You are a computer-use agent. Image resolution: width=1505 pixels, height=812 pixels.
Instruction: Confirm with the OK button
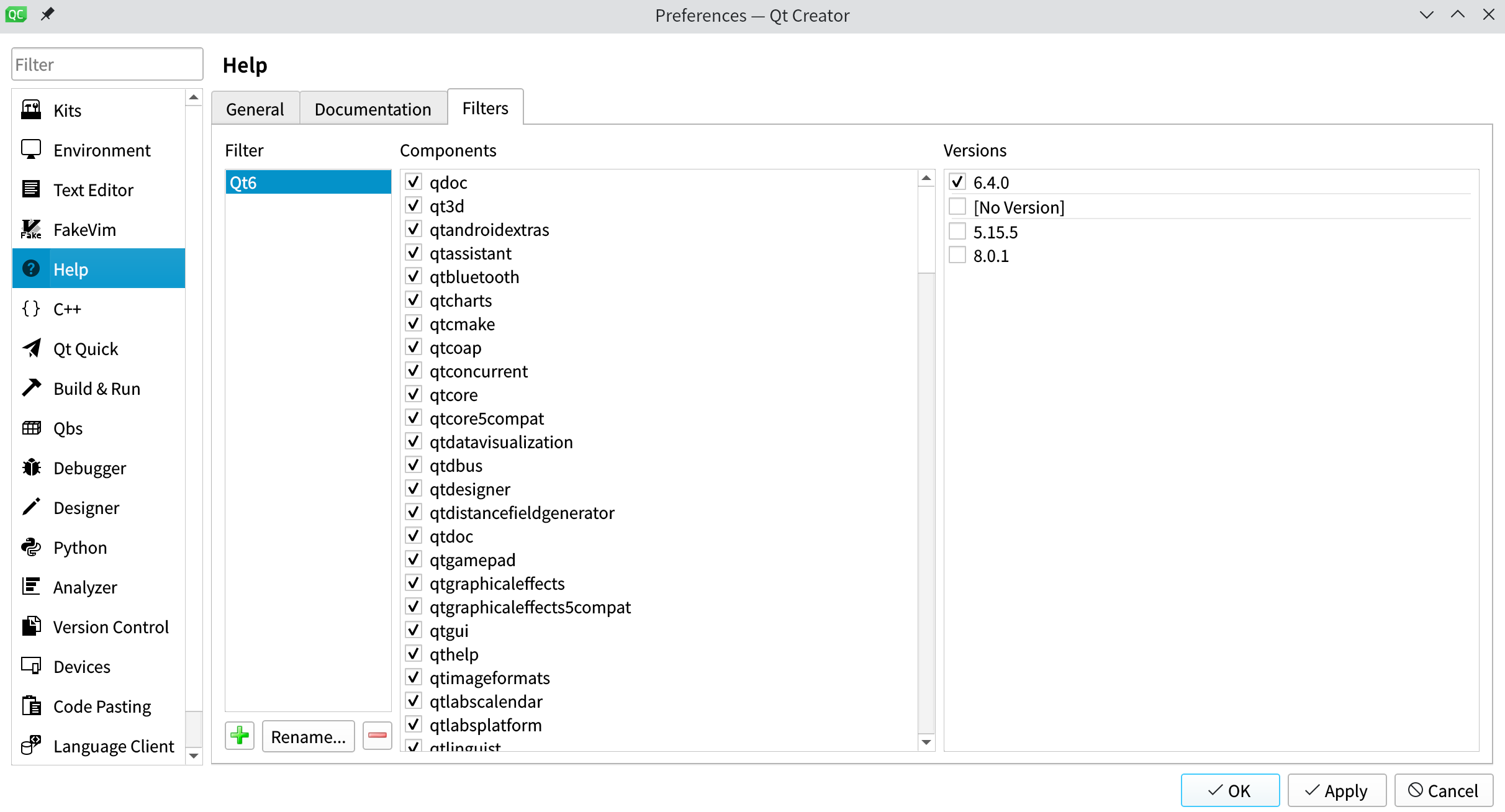tap(1230, 790)
